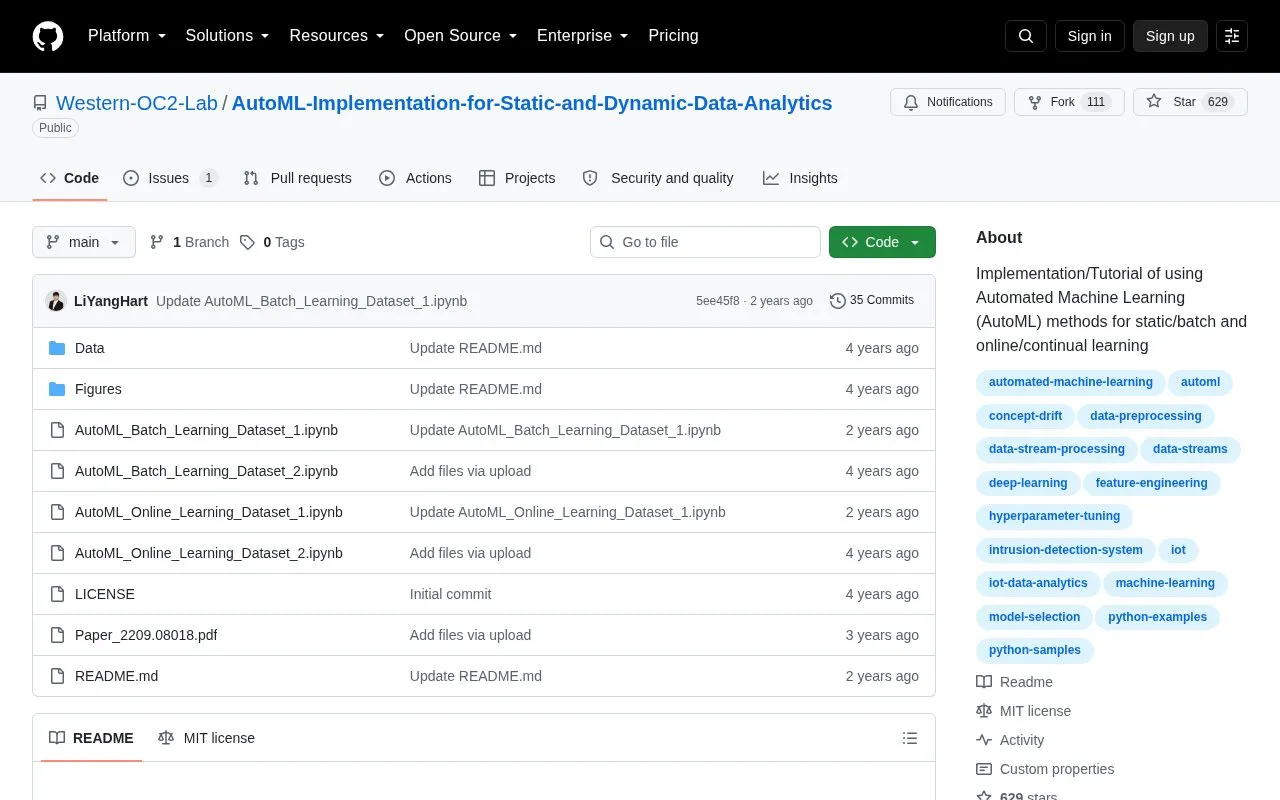Switch to the Pull requests tab
Screen dimensions: 1280x800
click(298, 178)
